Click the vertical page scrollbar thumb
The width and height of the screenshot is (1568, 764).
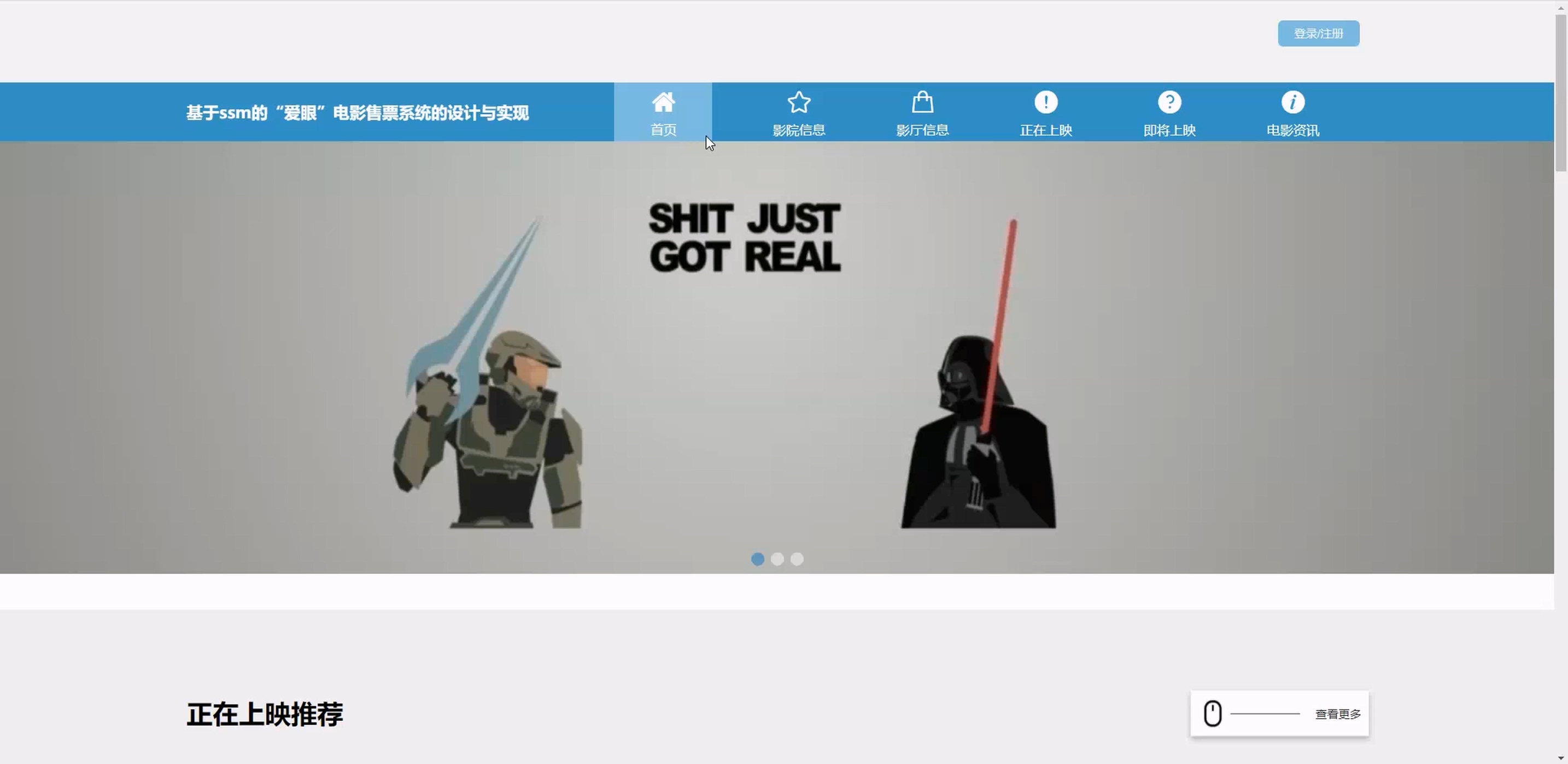coord(1561,92)
